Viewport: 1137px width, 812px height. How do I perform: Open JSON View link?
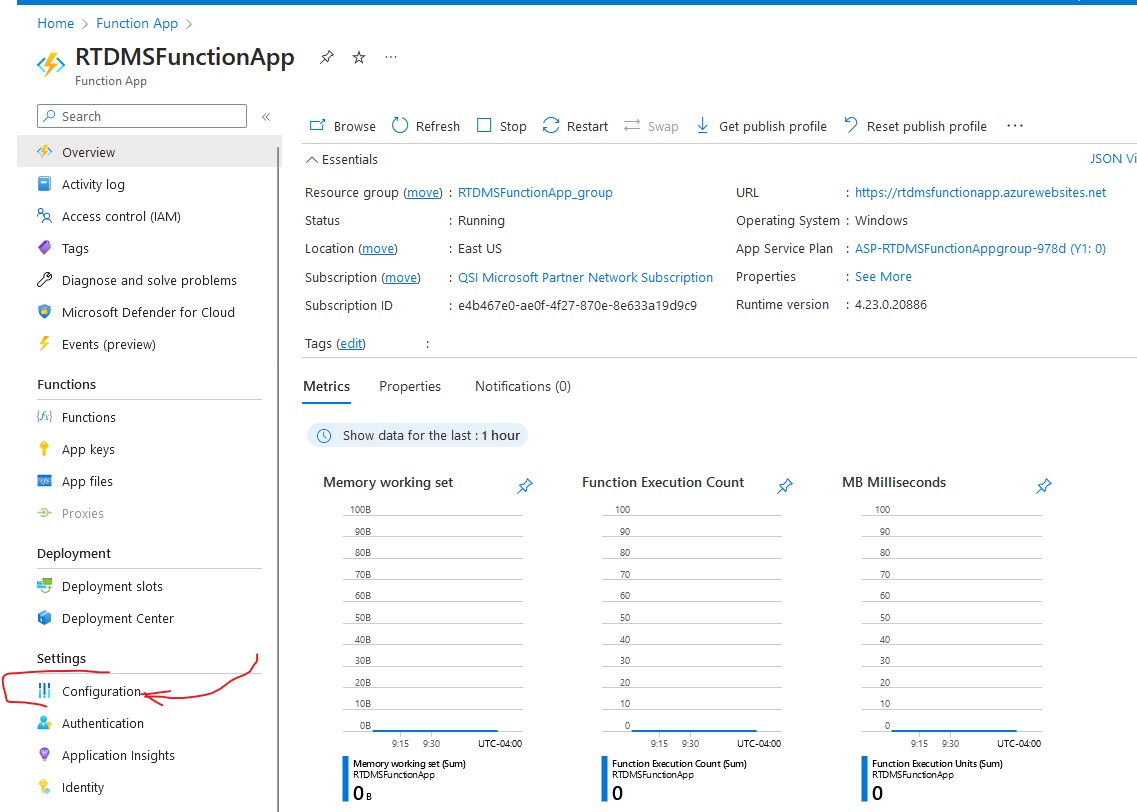coord(1113,159)
